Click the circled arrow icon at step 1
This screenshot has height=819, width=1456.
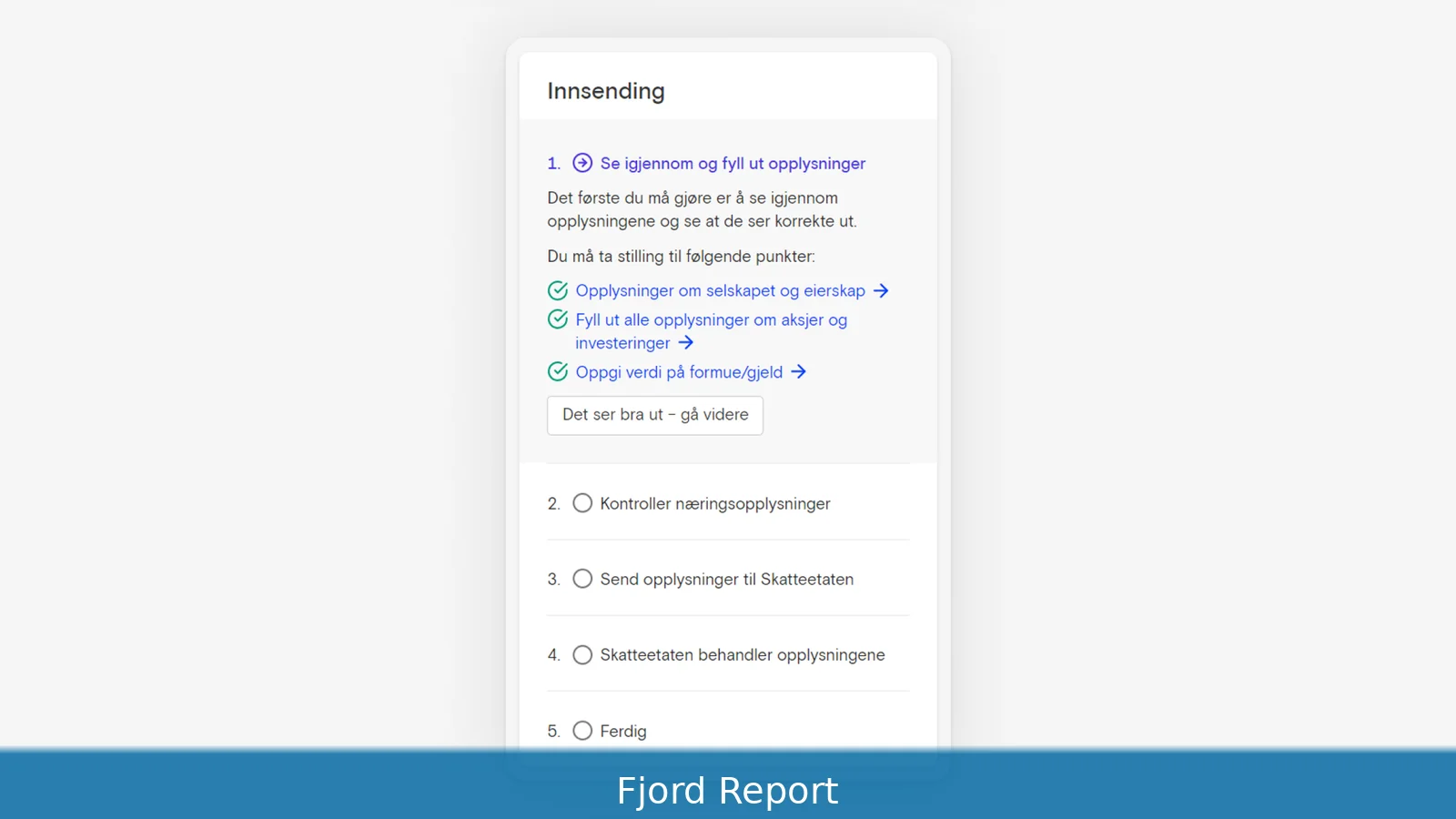tap(582, 163)
